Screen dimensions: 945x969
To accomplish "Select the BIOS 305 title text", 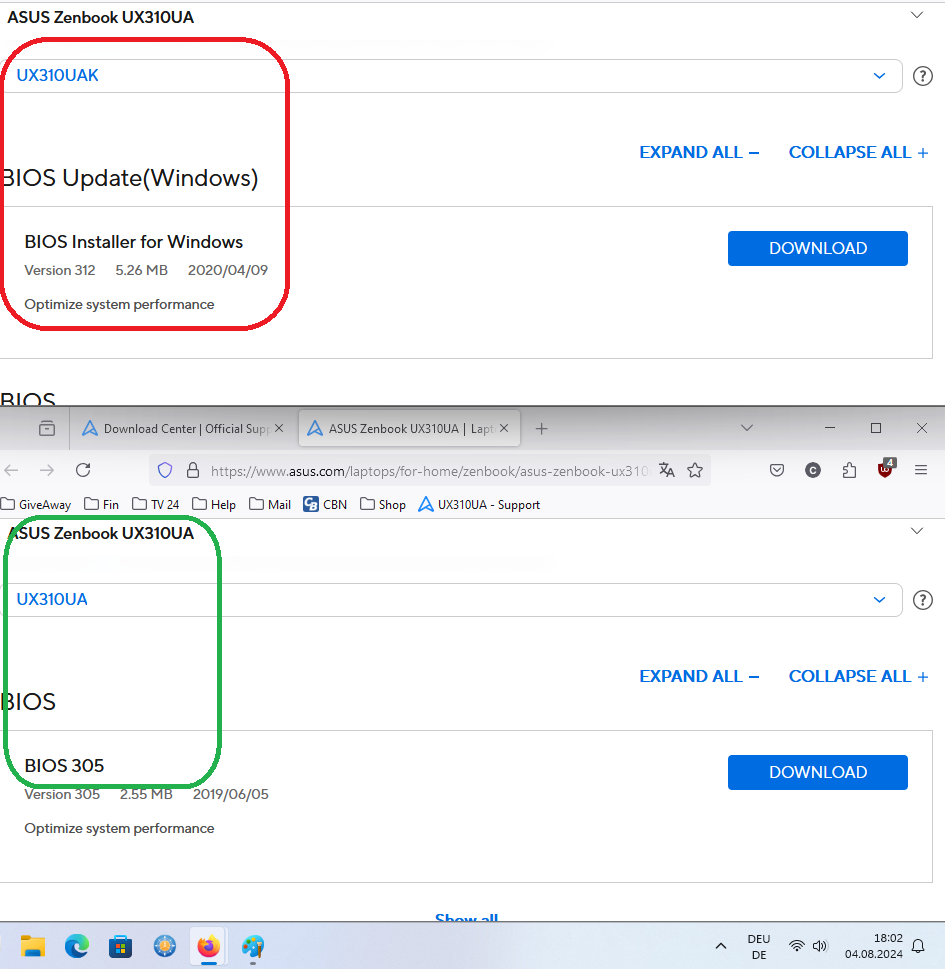I will pyautogui.click(x=64, y=766).
